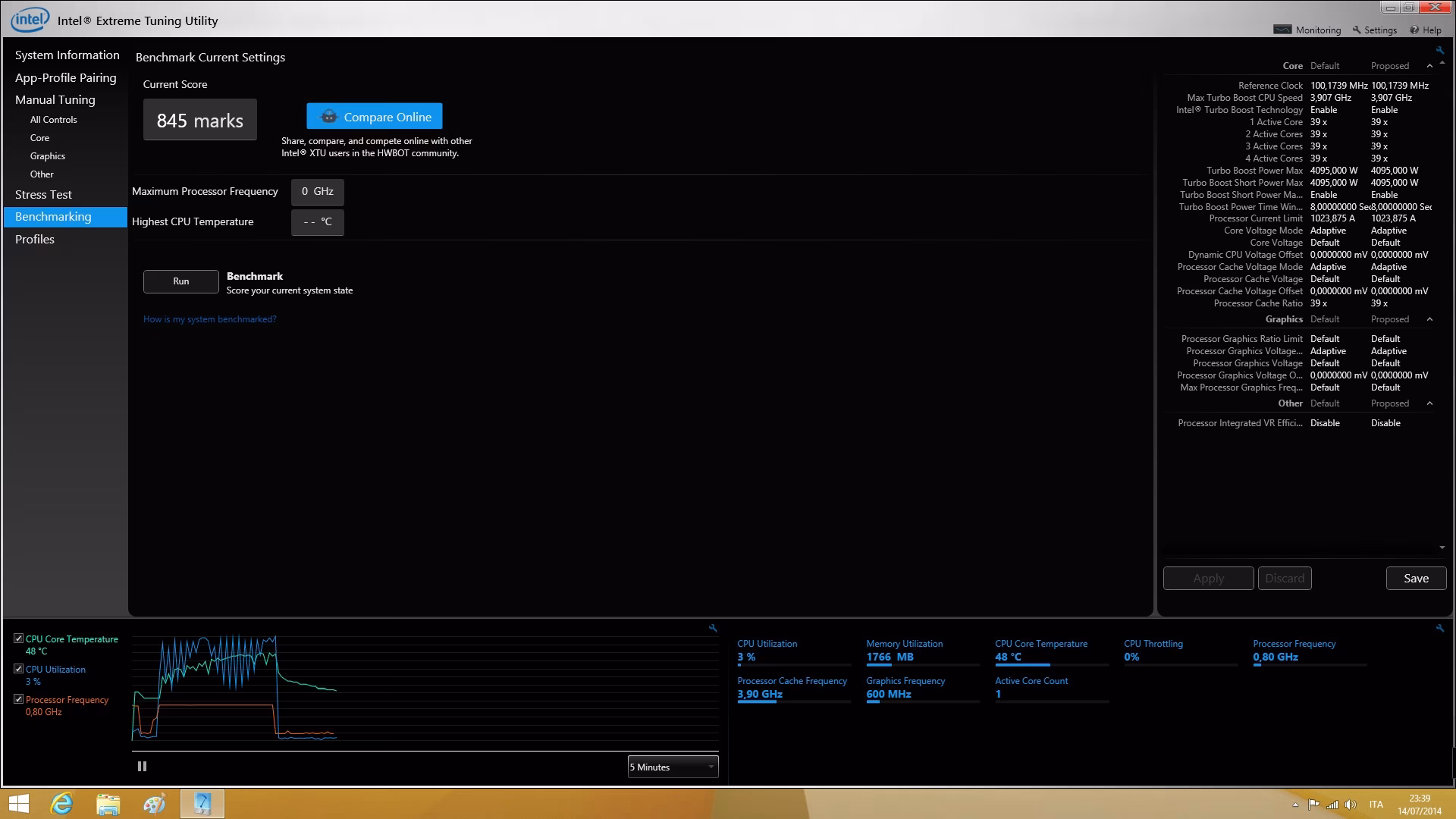The image size is (1456, 819).
Task: Open Profiles section
Action: coord(35,239)
